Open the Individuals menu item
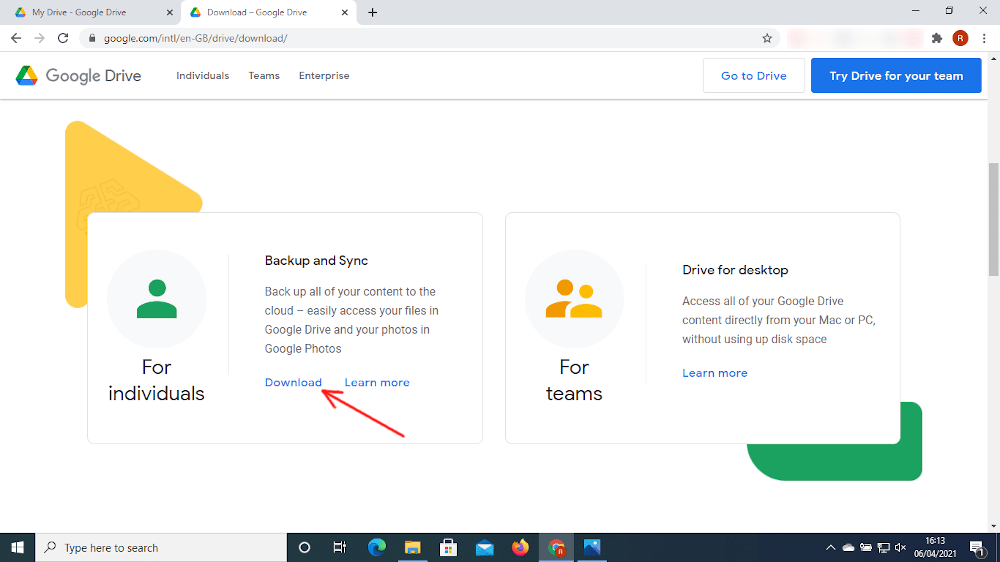1000x562 pixels. [x=203, y=75]
